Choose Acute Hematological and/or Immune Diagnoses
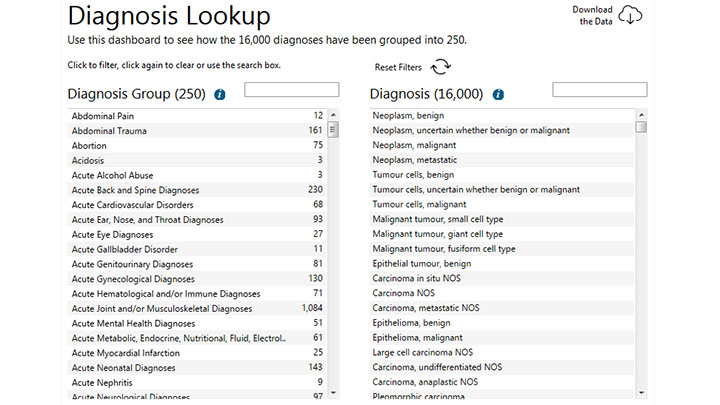The height and width of the screenshot is (405, 720). [197, 293]
